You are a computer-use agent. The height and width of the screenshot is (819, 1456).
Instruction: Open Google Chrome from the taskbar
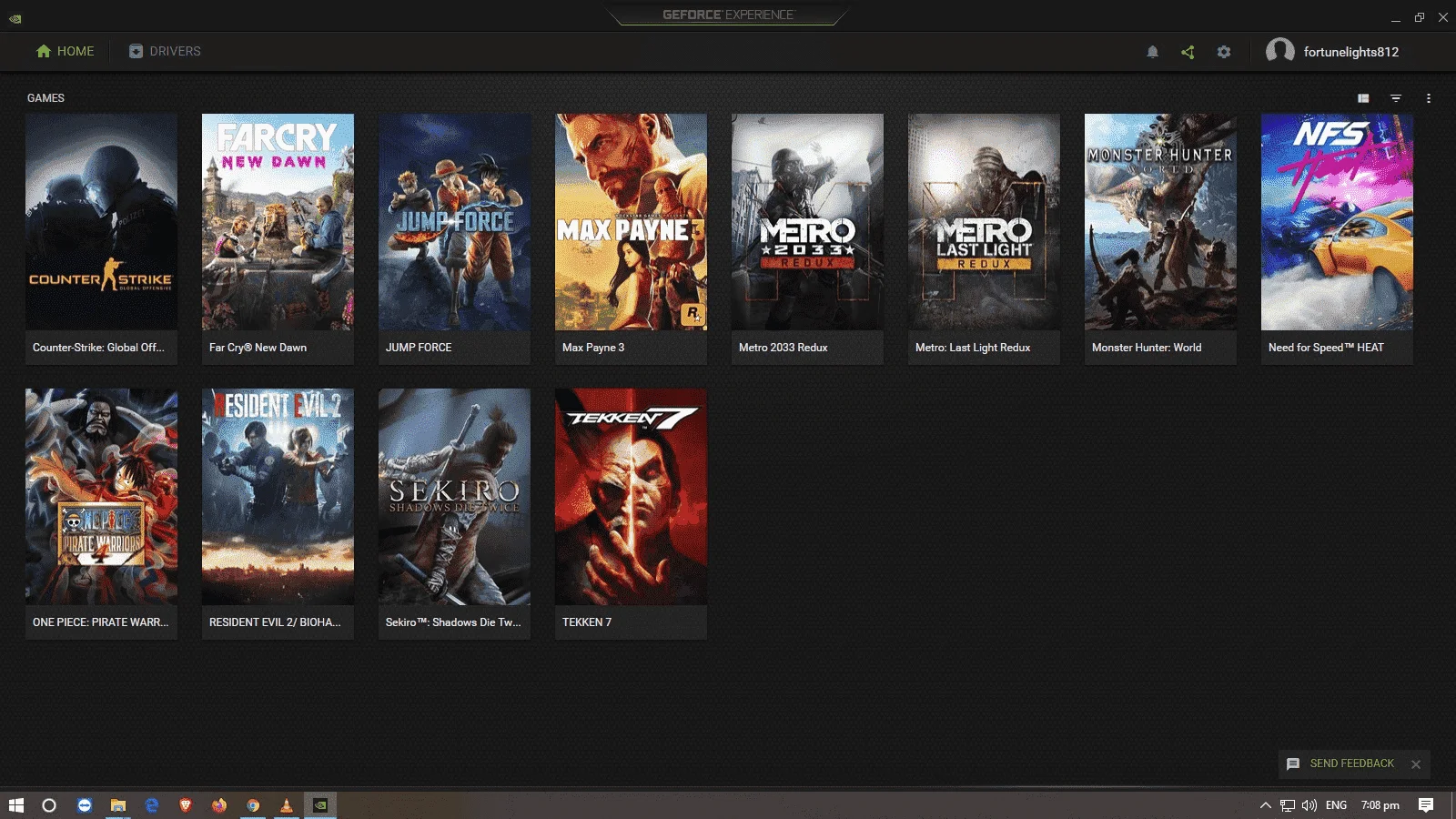click(253, 805)
